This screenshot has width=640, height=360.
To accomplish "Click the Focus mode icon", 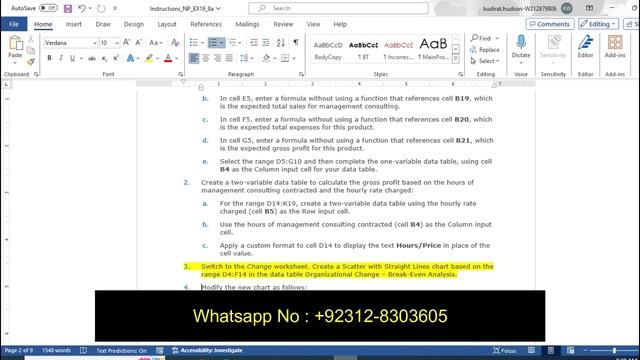I will coord(496,350).
